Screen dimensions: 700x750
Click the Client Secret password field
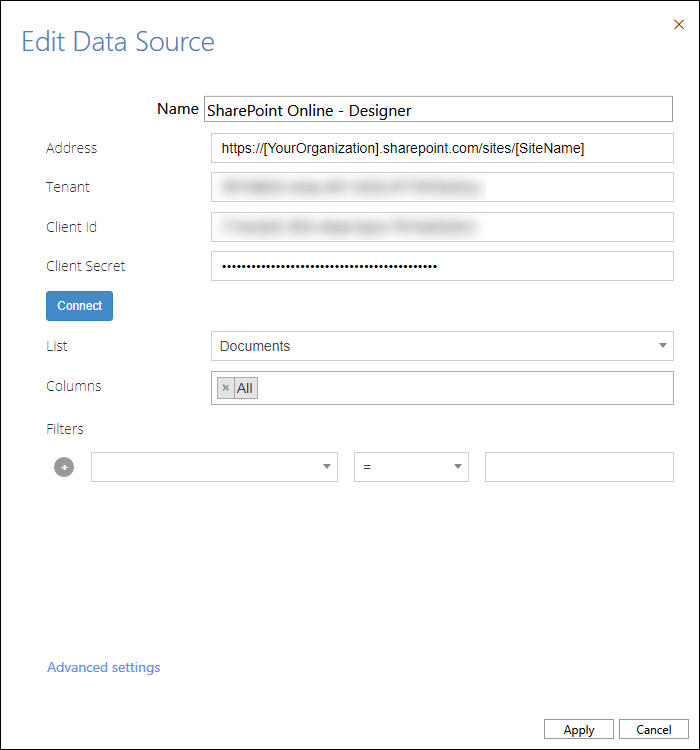coord(442,266)
